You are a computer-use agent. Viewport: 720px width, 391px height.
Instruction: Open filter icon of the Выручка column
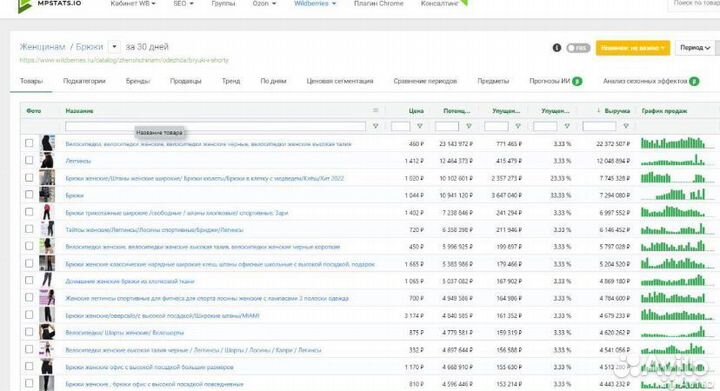(625, 126)
